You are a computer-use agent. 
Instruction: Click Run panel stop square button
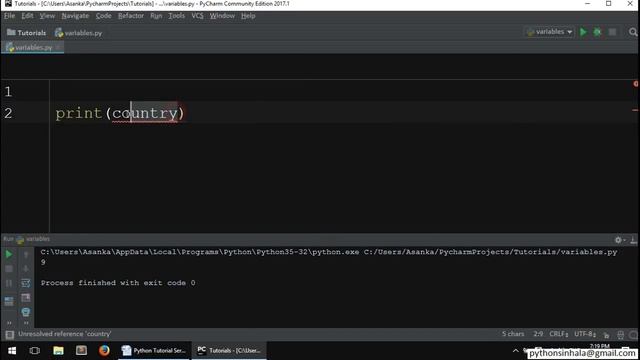click(x=9, y=269)
